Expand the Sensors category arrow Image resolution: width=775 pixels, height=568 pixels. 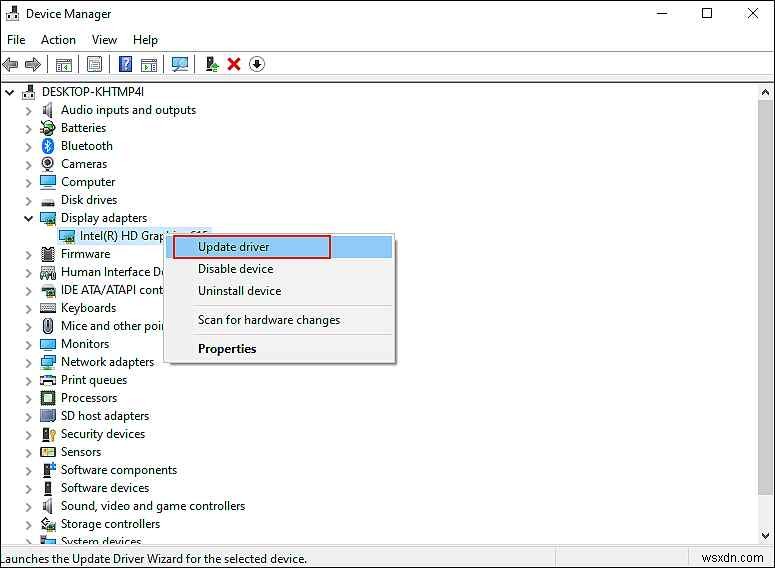pyautogui.click(x=29, y=452)
